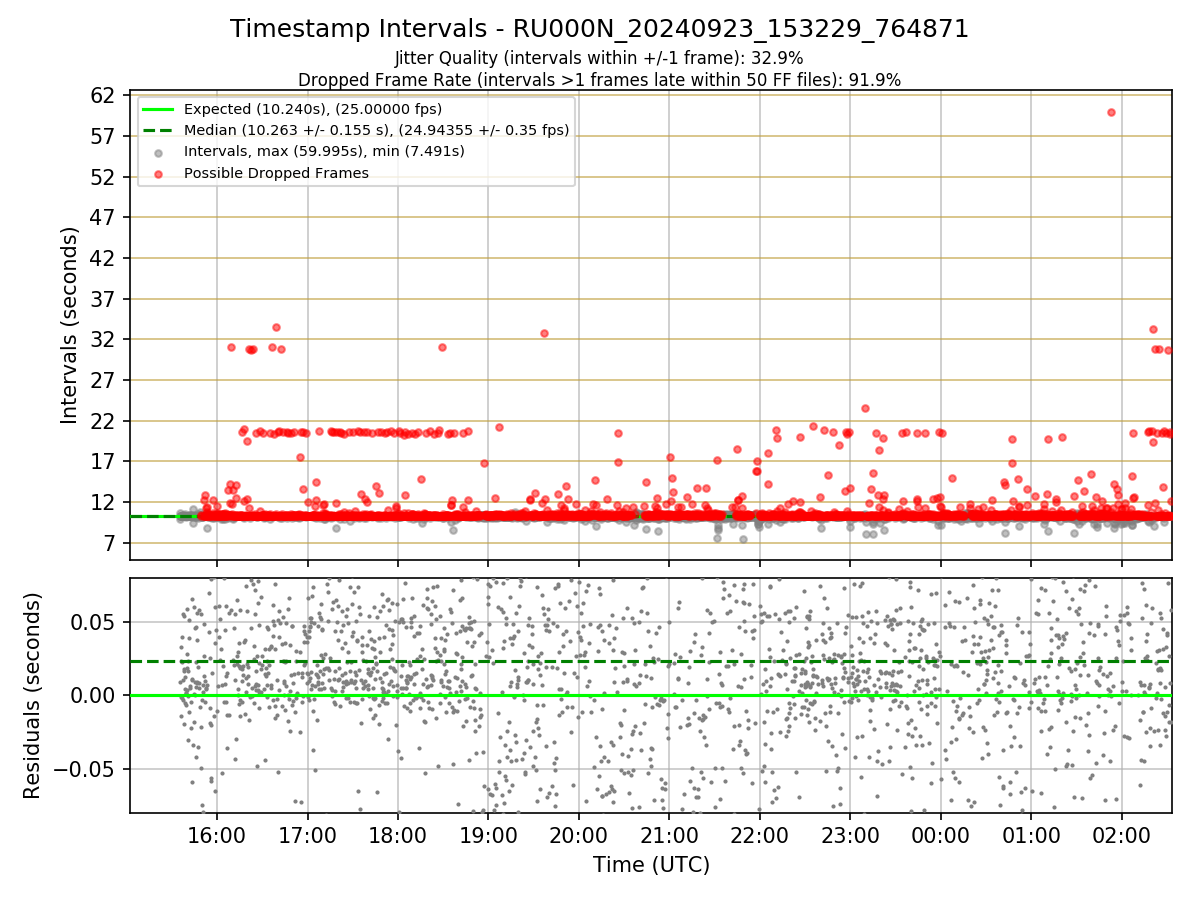Image resolution: width=1200 pixels, height=900 pixels.
Task: Click the plot title 'Timestamp Intervals - RU000N_20240923_153229_764871'
Action: (x=599, y=29)
